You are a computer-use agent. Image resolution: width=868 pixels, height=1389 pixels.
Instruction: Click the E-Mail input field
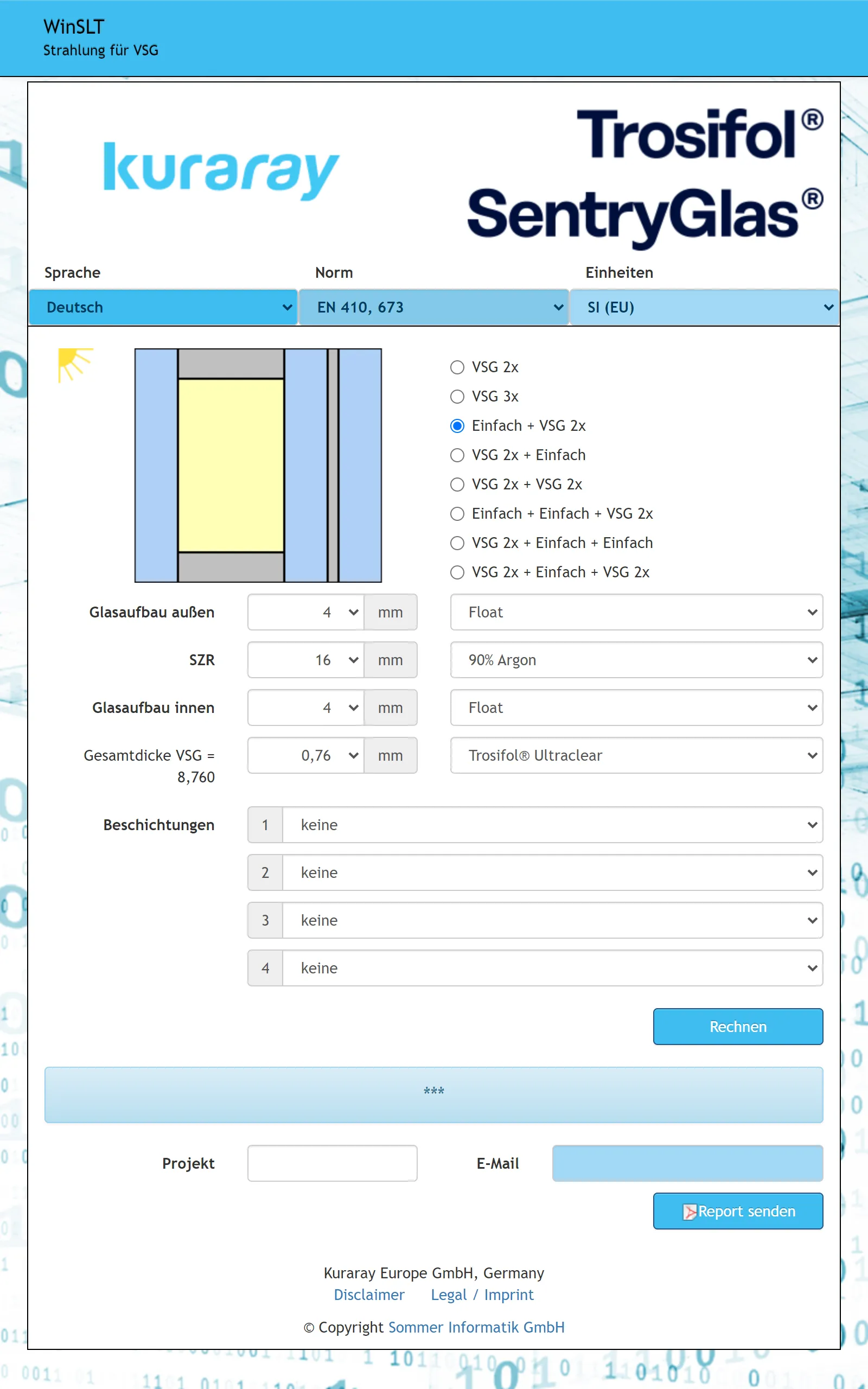[x=688, y=1163]
